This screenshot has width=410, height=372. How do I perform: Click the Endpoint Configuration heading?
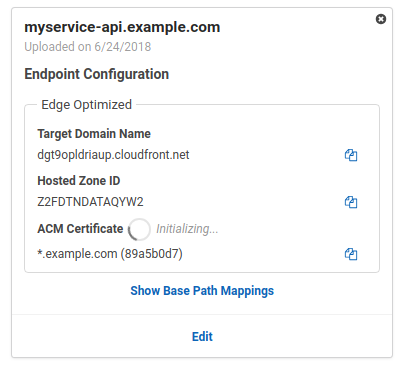coord(97,74)
